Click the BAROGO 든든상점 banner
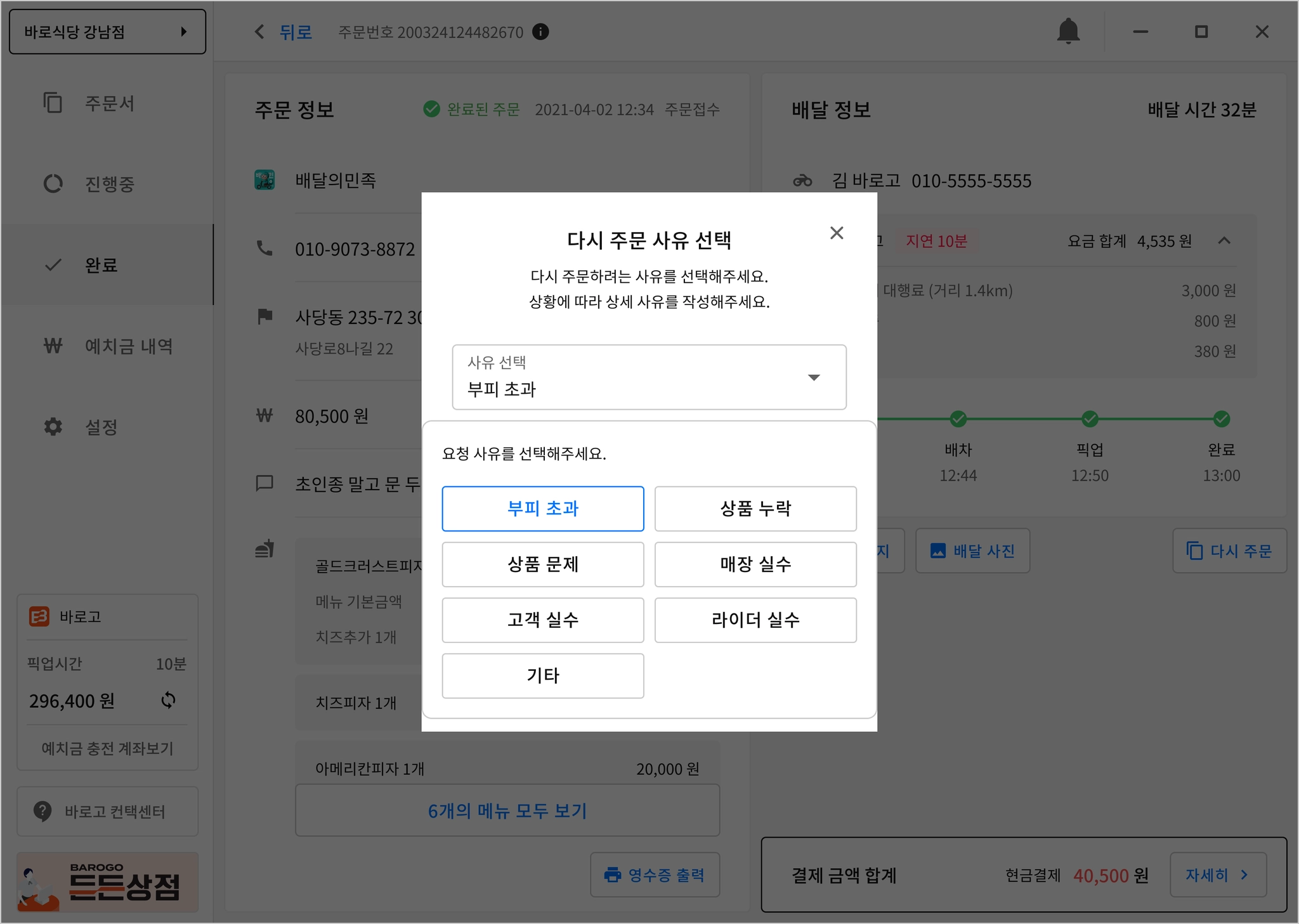Image resolution: width=1299 pixels, height=924 pixels. 107,882
